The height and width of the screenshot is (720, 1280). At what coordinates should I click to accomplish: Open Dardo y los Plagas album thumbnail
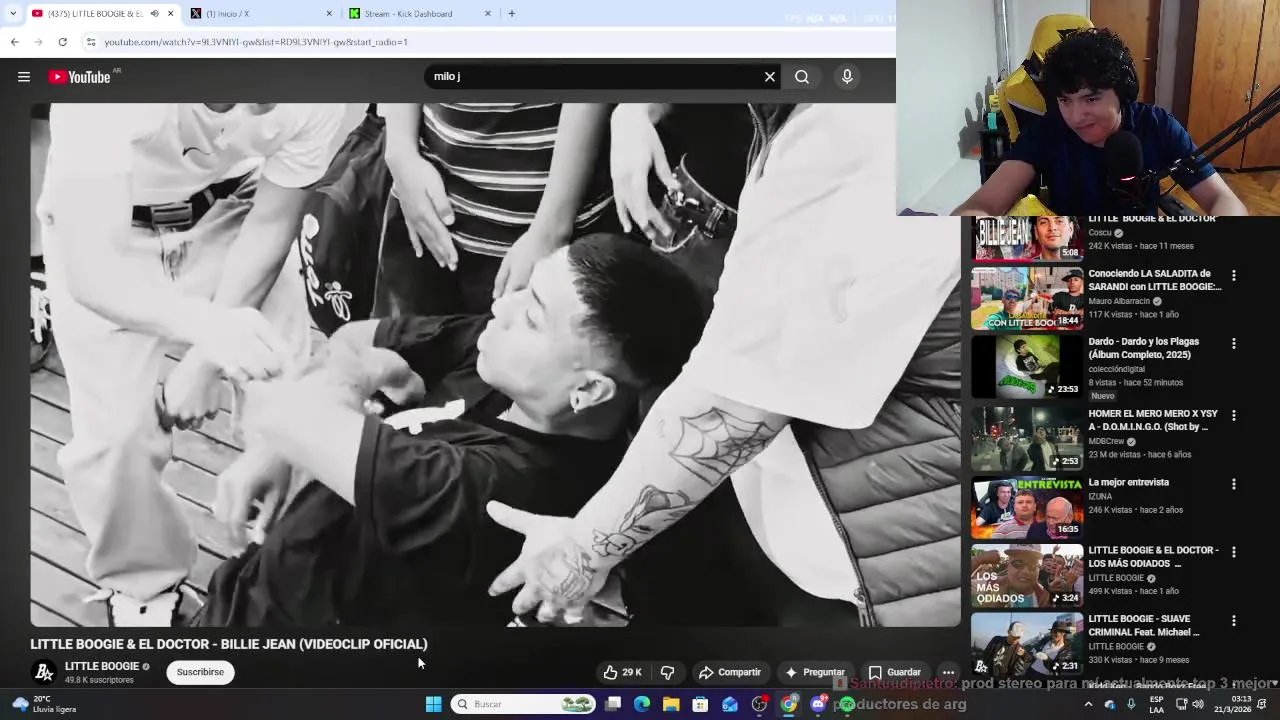(x=1027, y=366)
